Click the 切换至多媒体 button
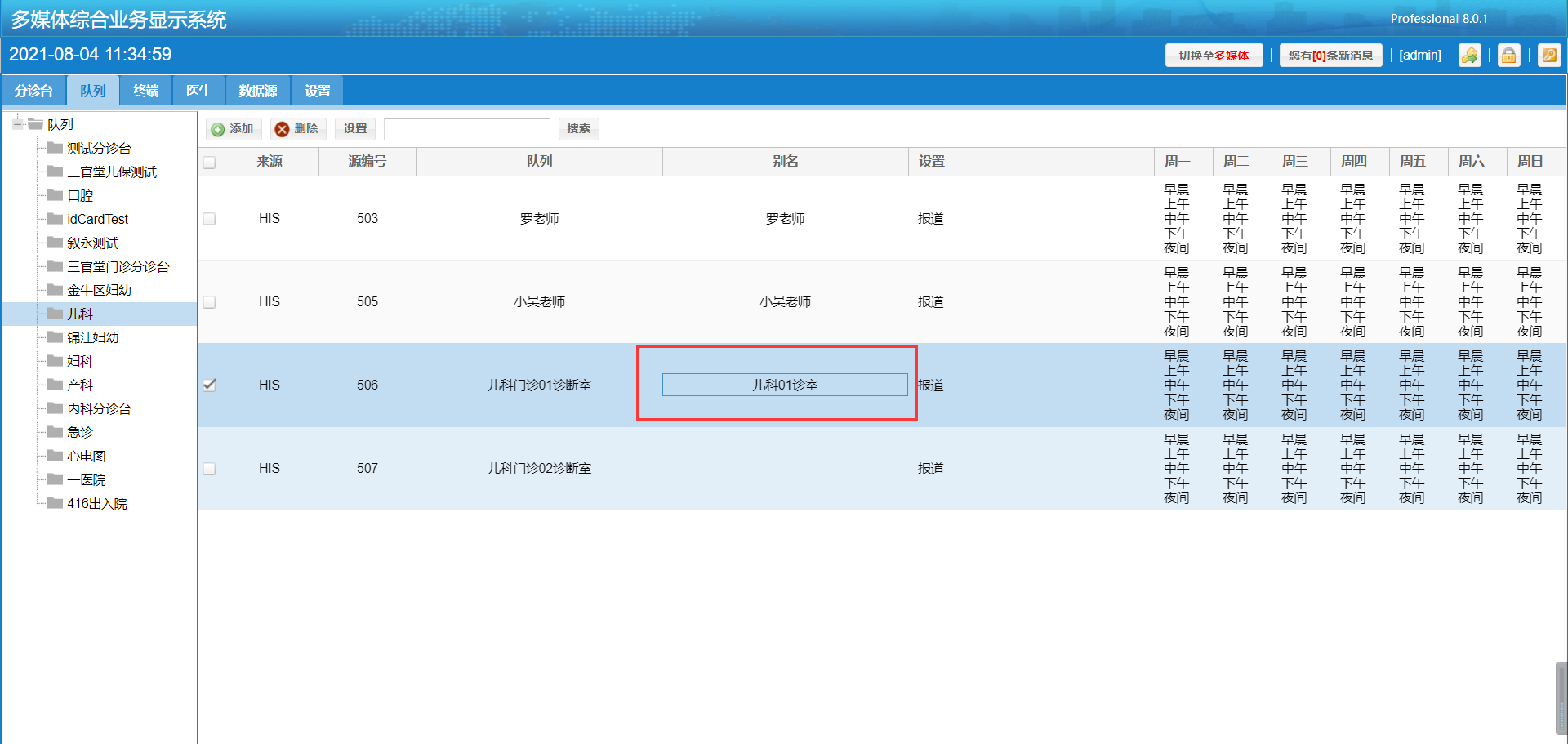 click(x=1214, y=56)
